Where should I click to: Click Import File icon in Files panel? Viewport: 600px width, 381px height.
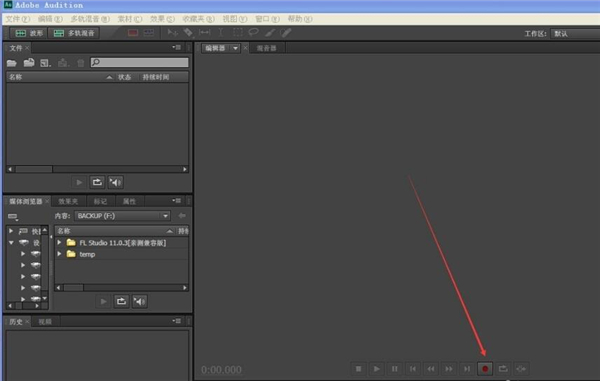point(29,62)
